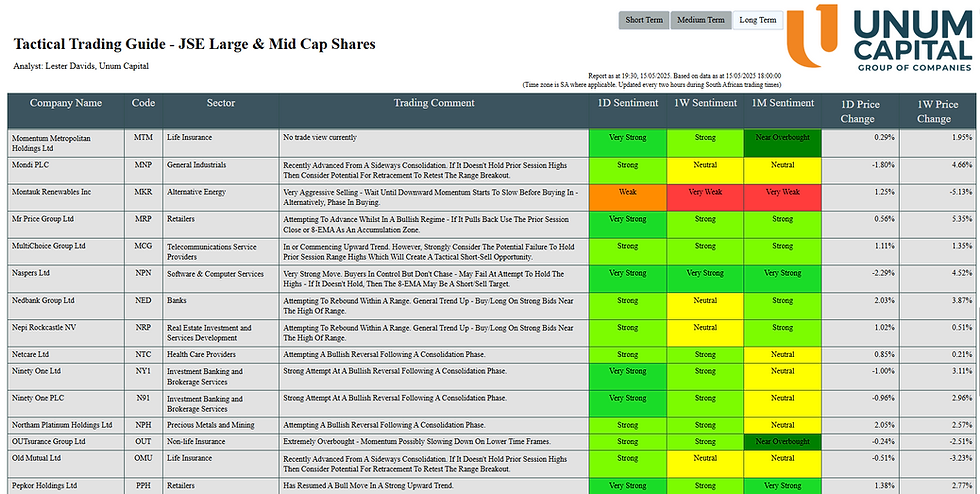
Task: Switch to the Short Term tab
Action: (x=644, y=20)
